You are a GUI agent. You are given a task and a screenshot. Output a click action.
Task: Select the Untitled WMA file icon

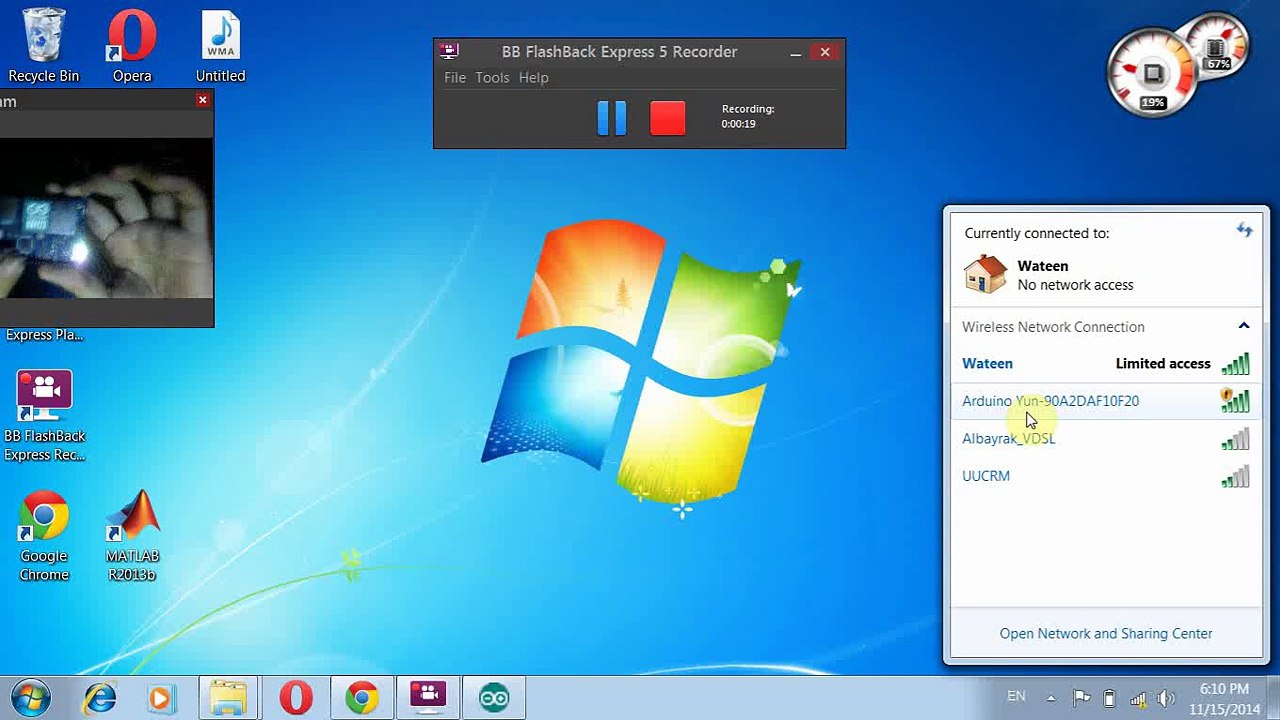pyautogui.click(x=220, y=46)
